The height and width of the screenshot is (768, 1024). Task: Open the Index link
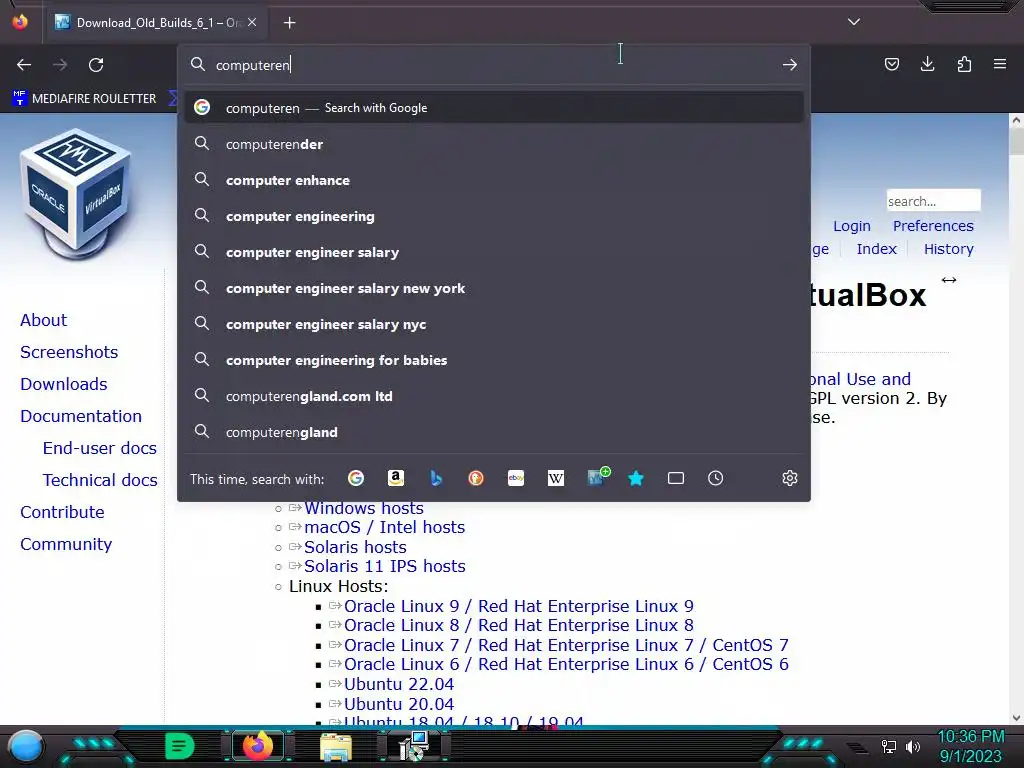click(x=876, y=249)
